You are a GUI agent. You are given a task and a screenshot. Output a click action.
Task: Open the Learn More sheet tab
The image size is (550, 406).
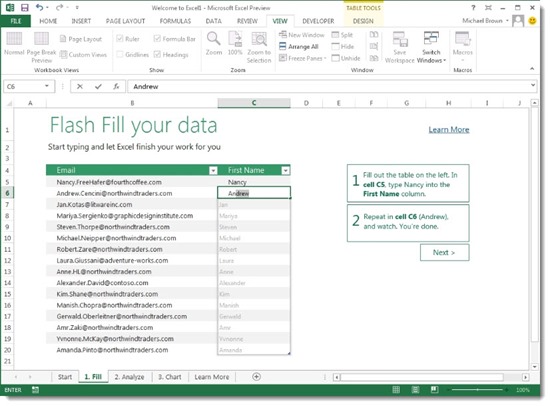[212, 377]
